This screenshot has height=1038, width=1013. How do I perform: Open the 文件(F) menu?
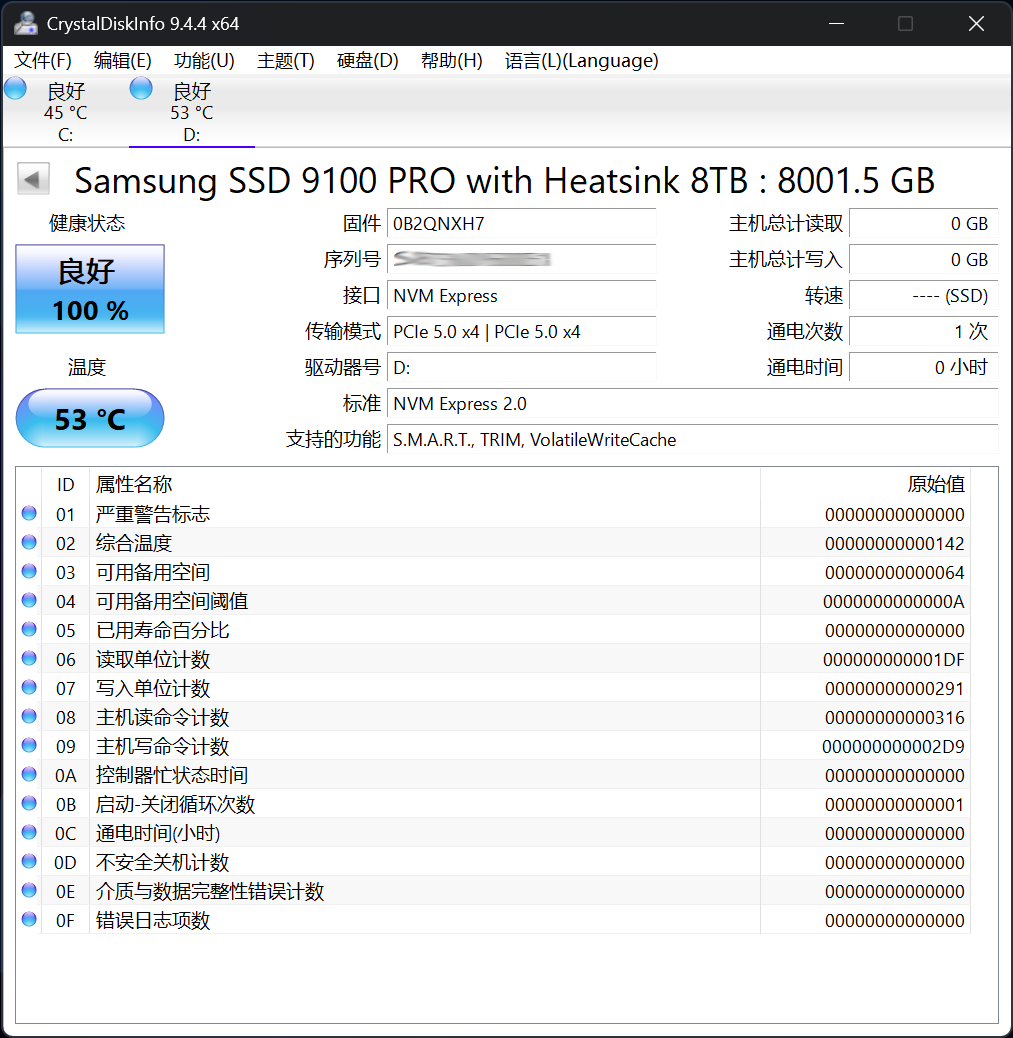click(x=40, y=61)
